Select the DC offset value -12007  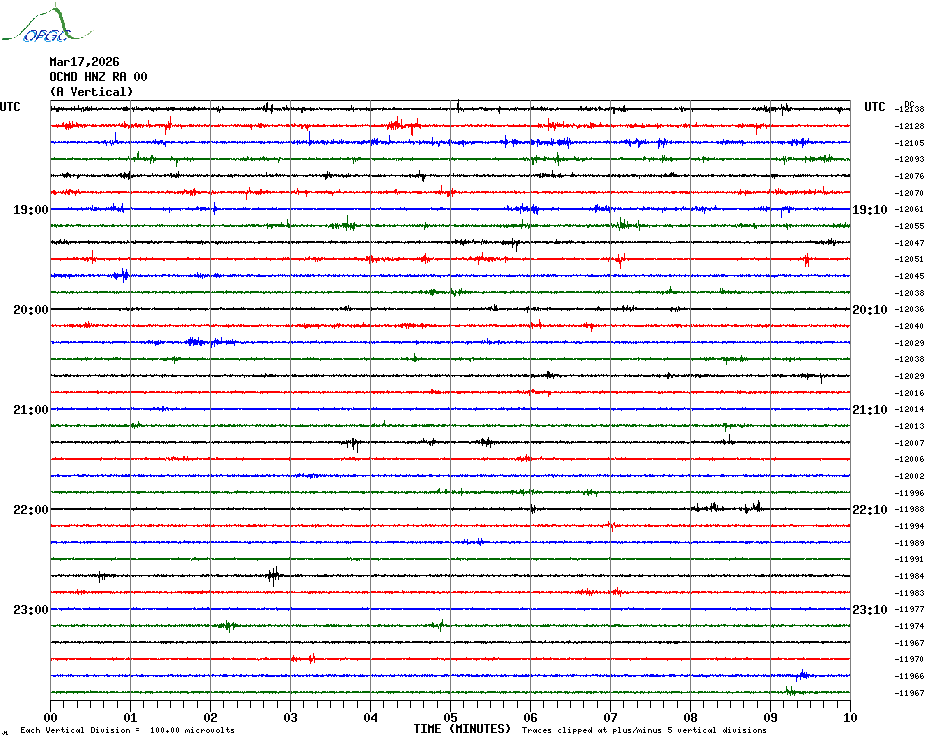(x=910, y=443)
